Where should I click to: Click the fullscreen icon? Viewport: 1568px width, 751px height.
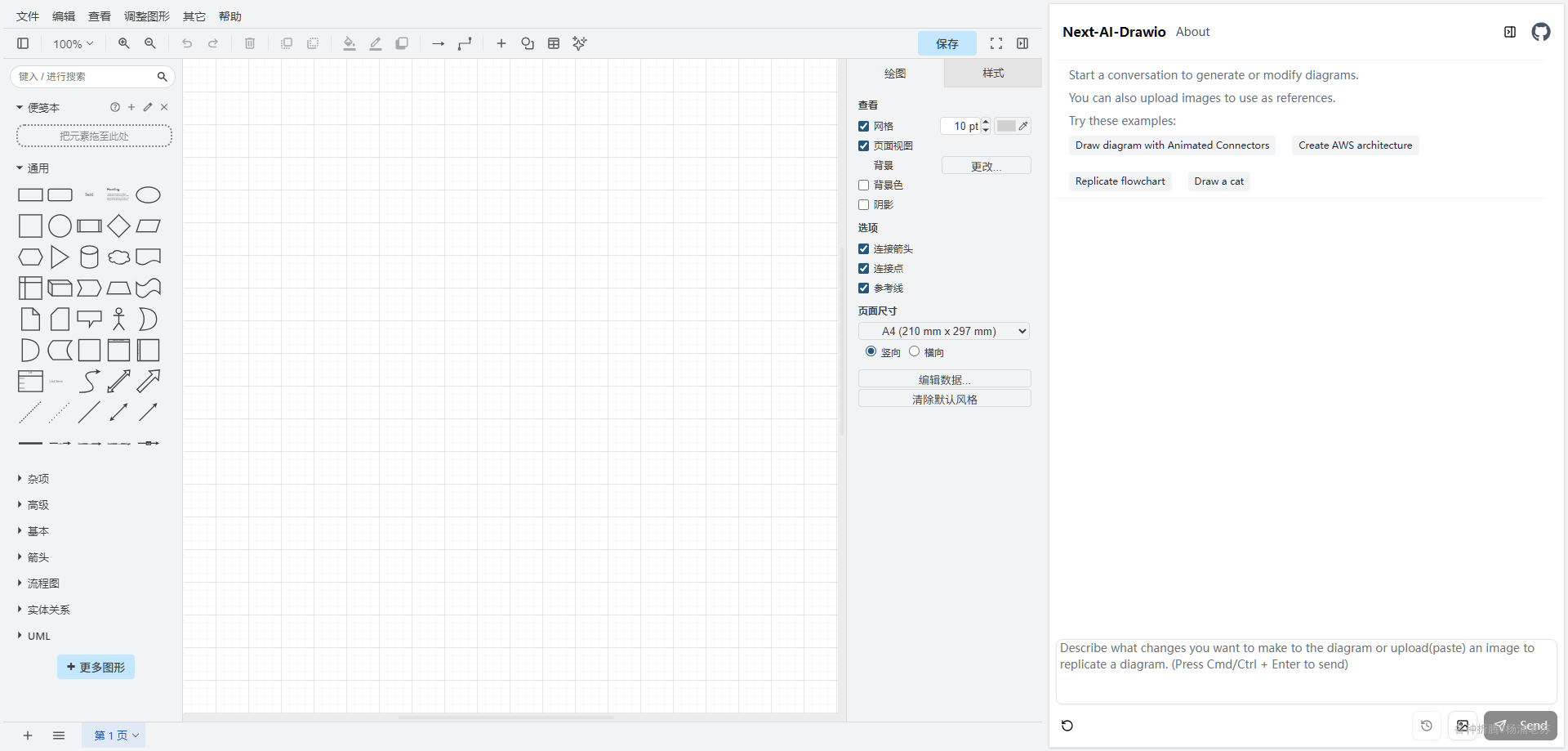996,43
